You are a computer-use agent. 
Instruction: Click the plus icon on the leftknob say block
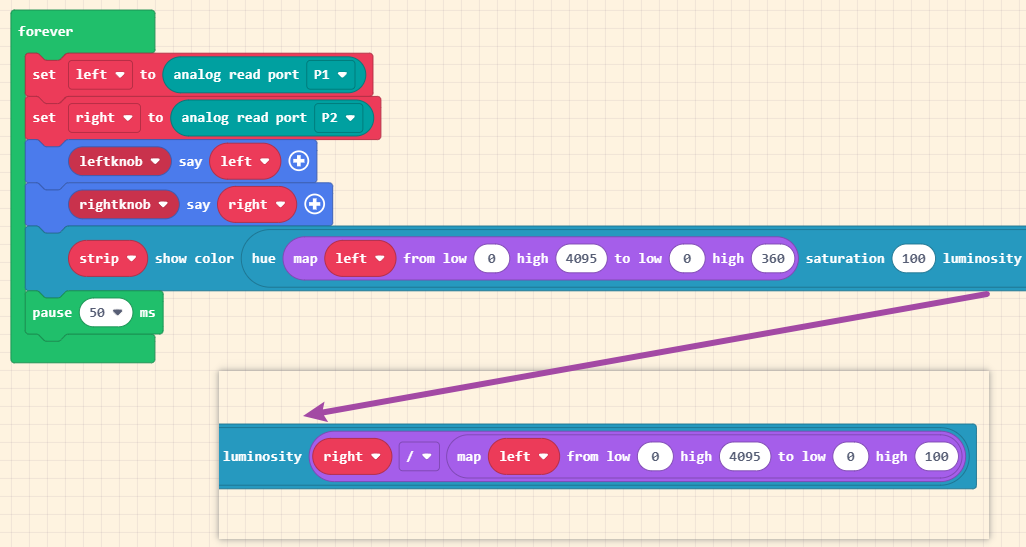pos(298,161)
